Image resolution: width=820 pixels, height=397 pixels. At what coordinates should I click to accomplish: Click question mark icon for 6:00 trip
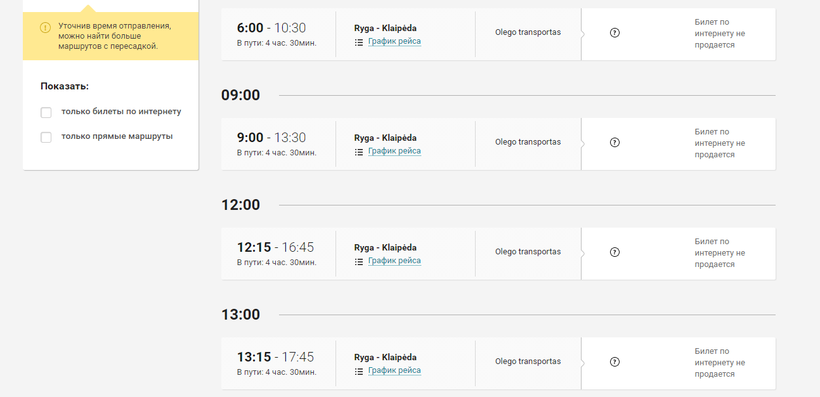(615, 32)
